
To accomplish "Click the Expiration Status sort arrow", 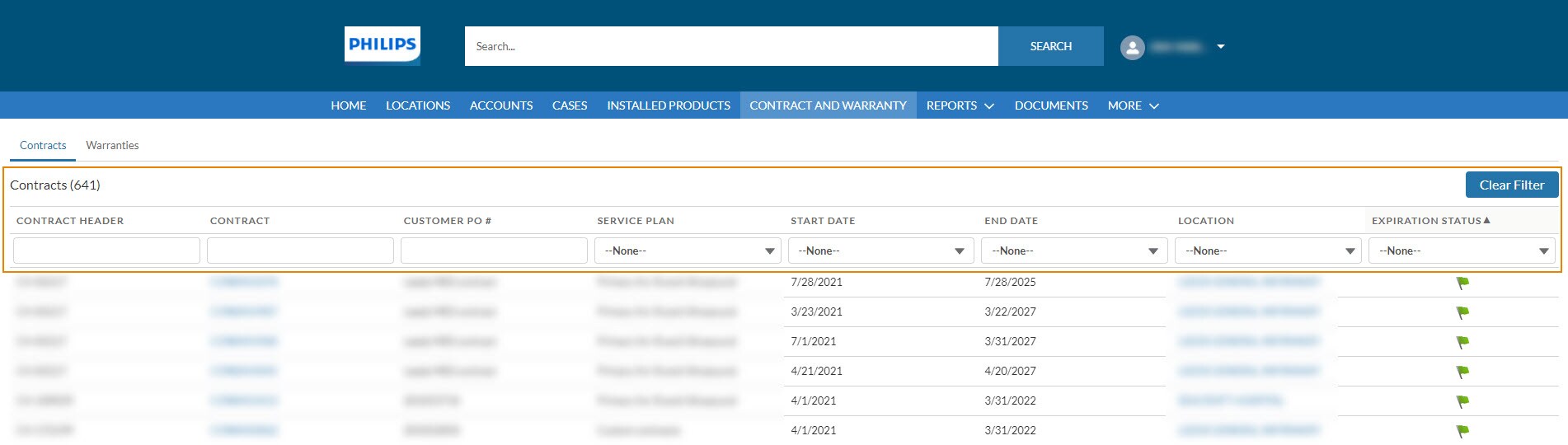I will point(1486,220).
